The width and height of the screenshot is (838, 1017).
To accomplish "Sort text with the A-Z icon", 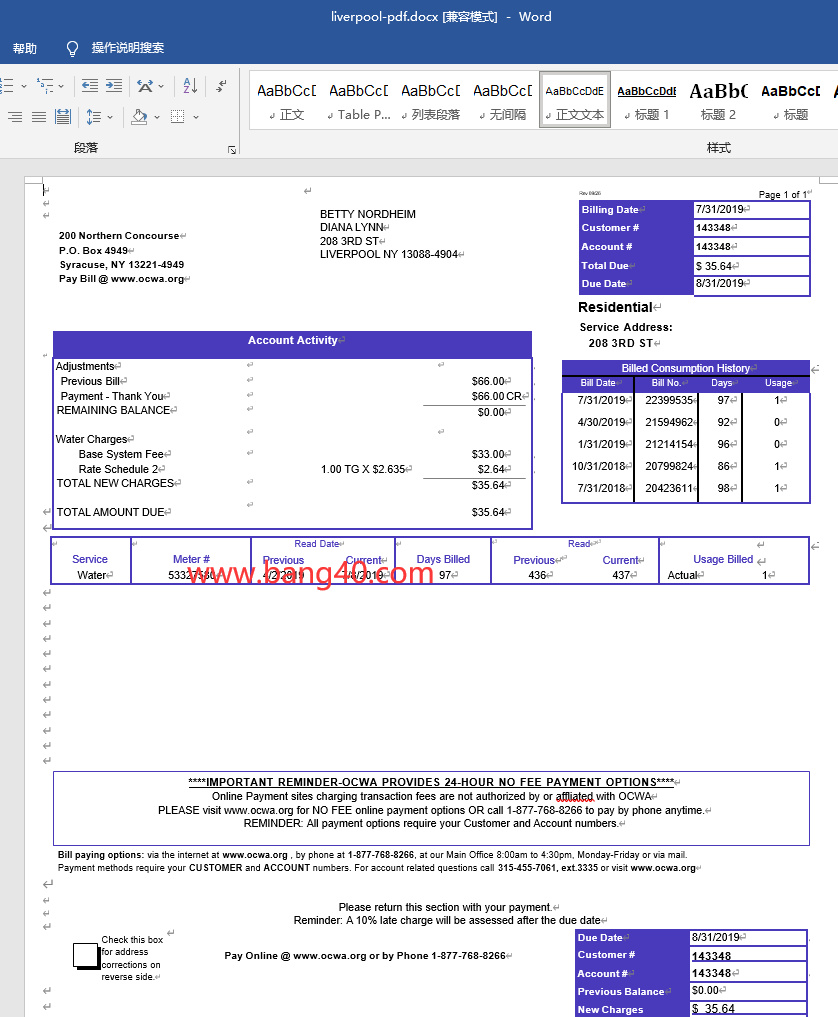I will (x=190, y=85).
